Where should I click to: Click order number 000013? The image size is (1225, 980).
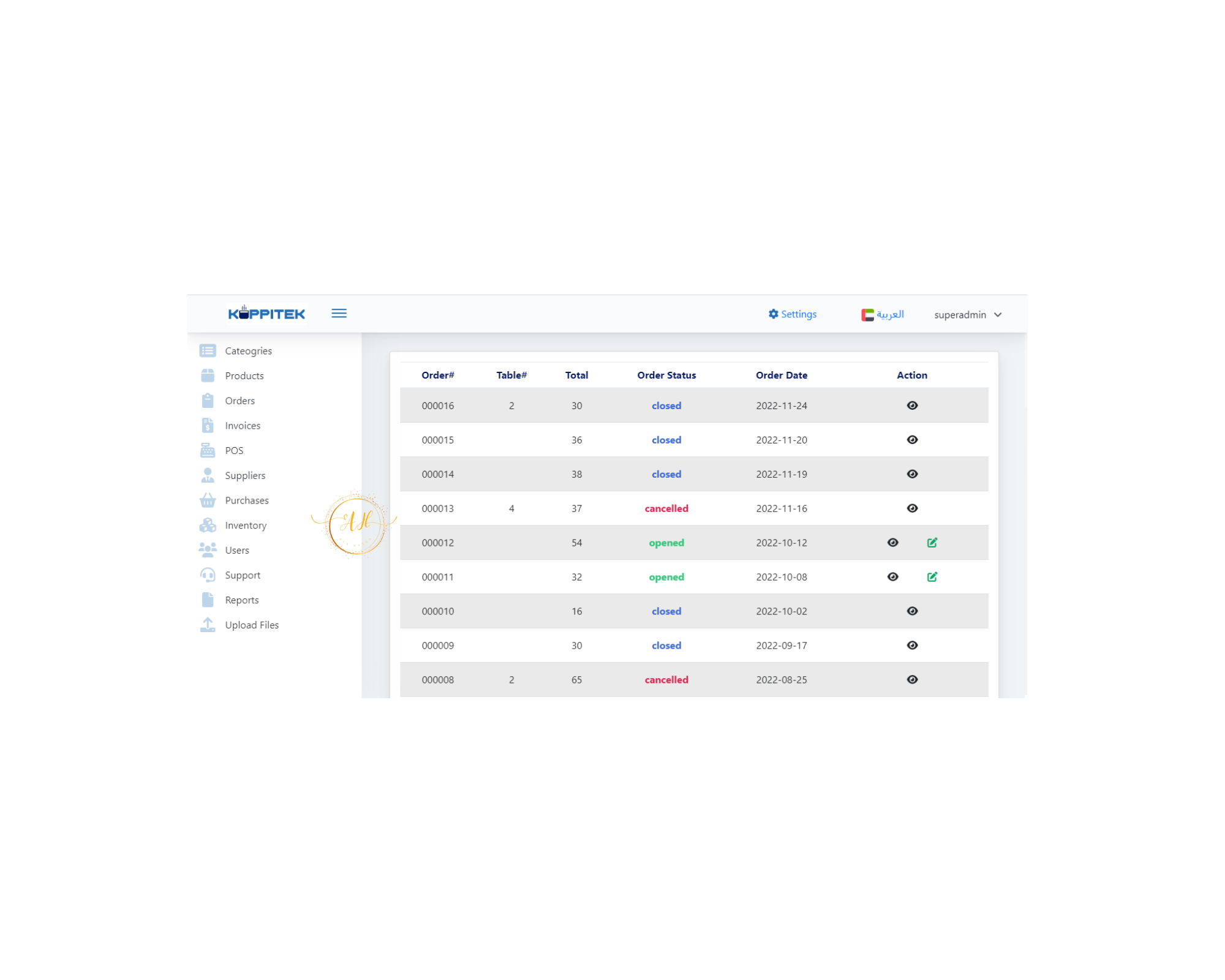coord(438,508)
